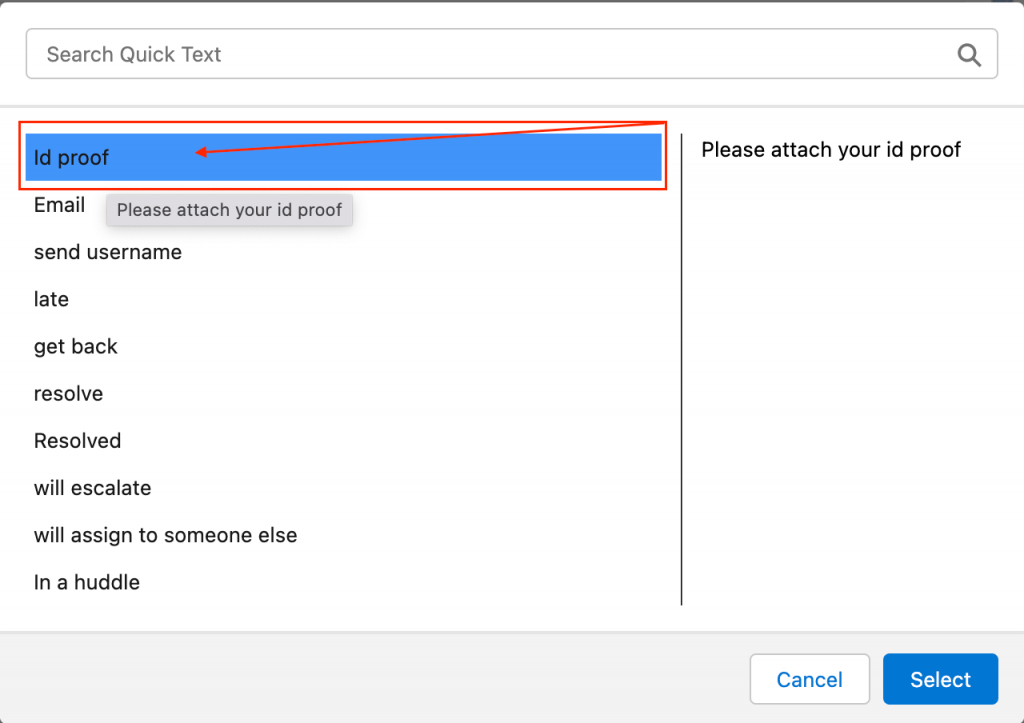Viewport: 1024px width, 723px height.
Task: Select the will escalate quick text
Action: pyautogui.click(x=92, y=488)
